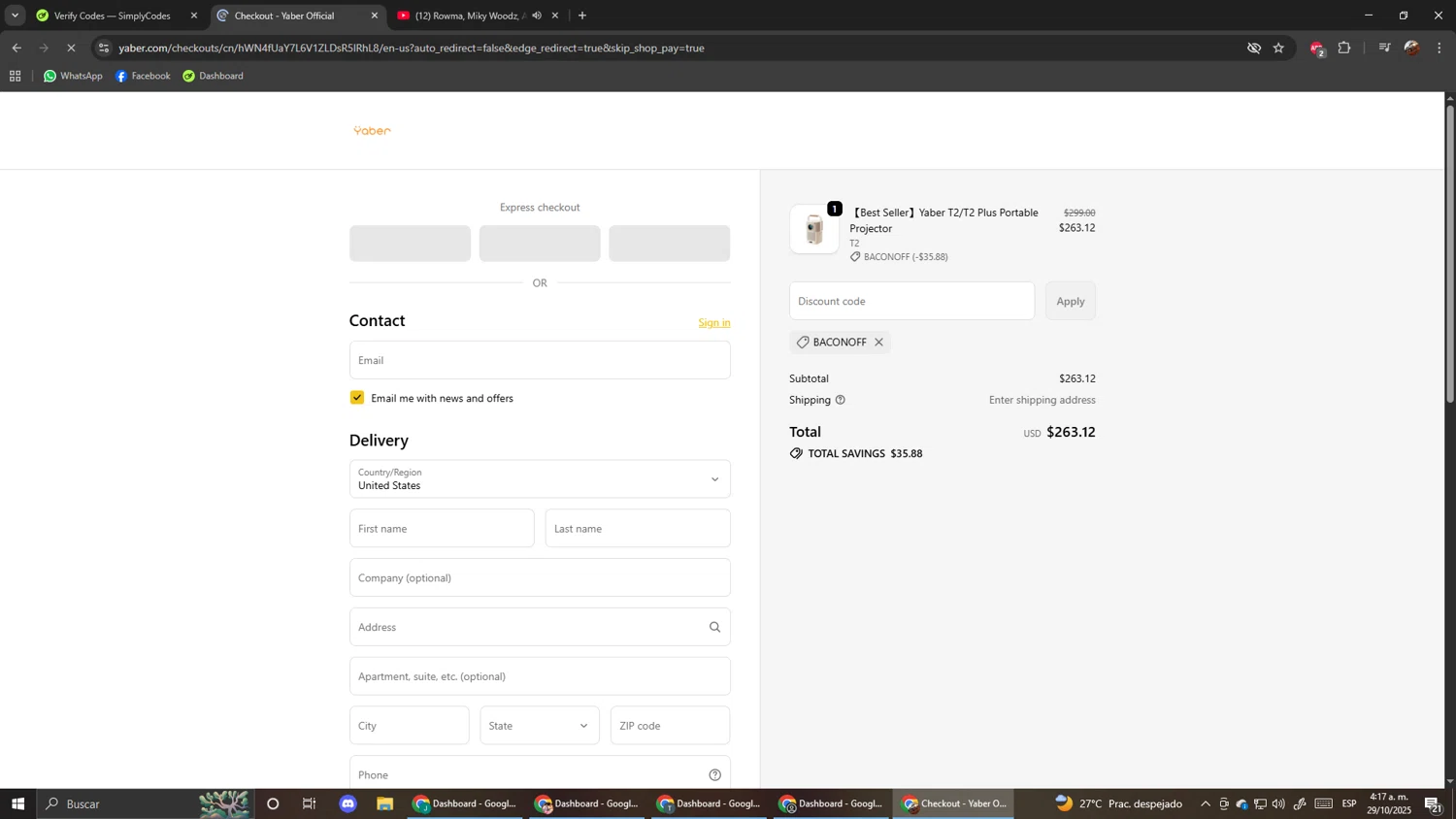1456x819 pixels.
Task: Open the media control icon in toolbar
Action: click(1384, 48)
